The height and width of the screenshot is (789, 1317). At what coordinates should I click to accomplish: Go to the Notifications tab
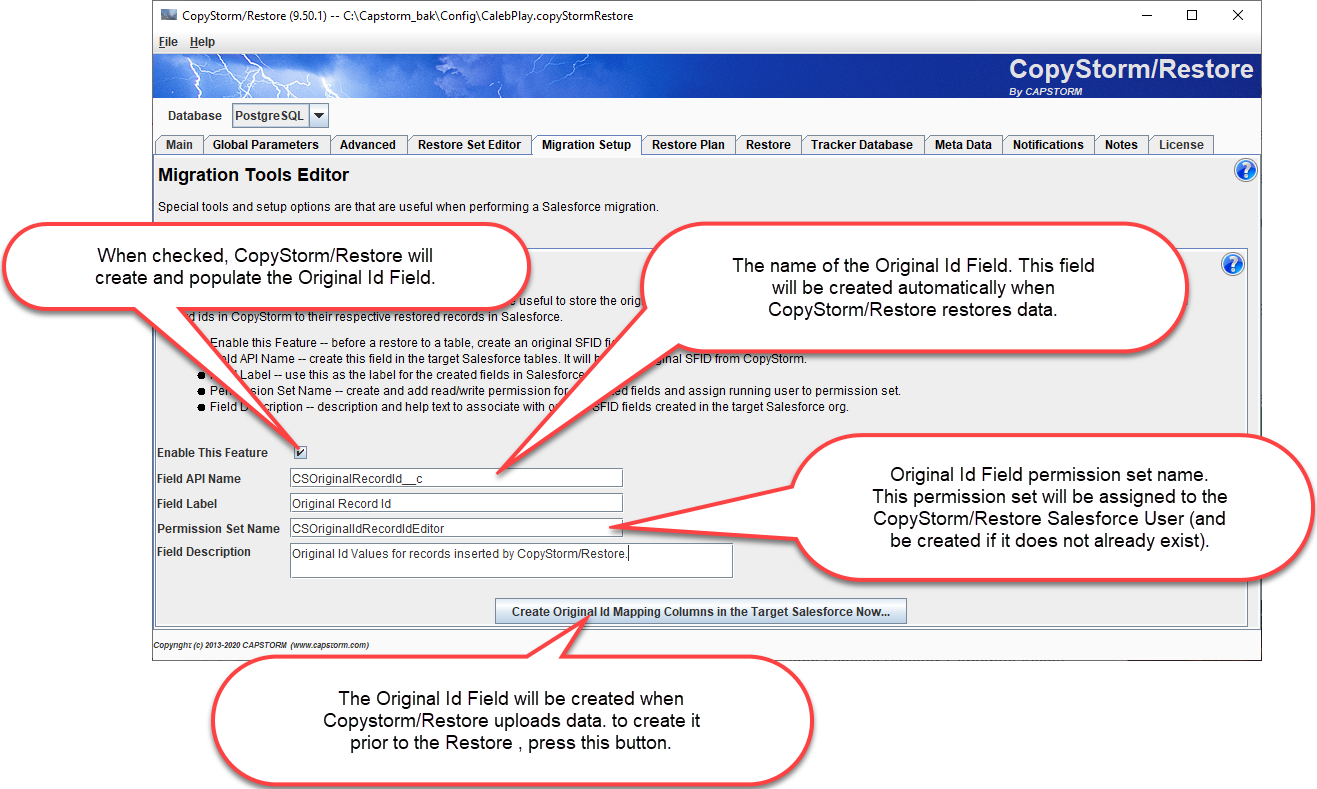(1048, 145)
